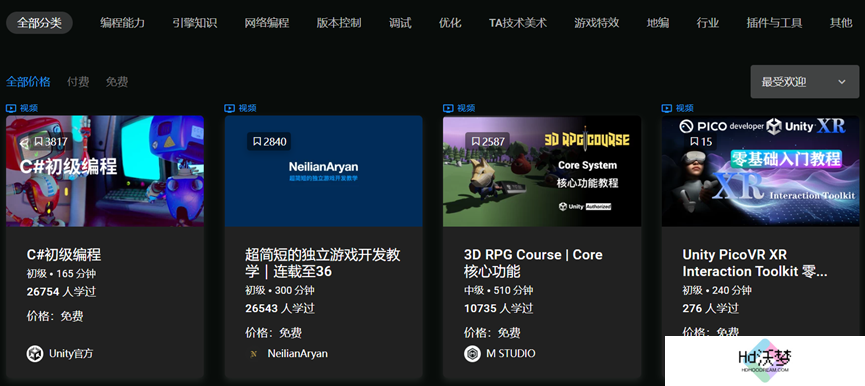Image resolution: width=865 pixels, height=386 pixels.
Task: Click 初级 • 165 分钟 text
Action: pyautogui.click(x=61, y=274)
